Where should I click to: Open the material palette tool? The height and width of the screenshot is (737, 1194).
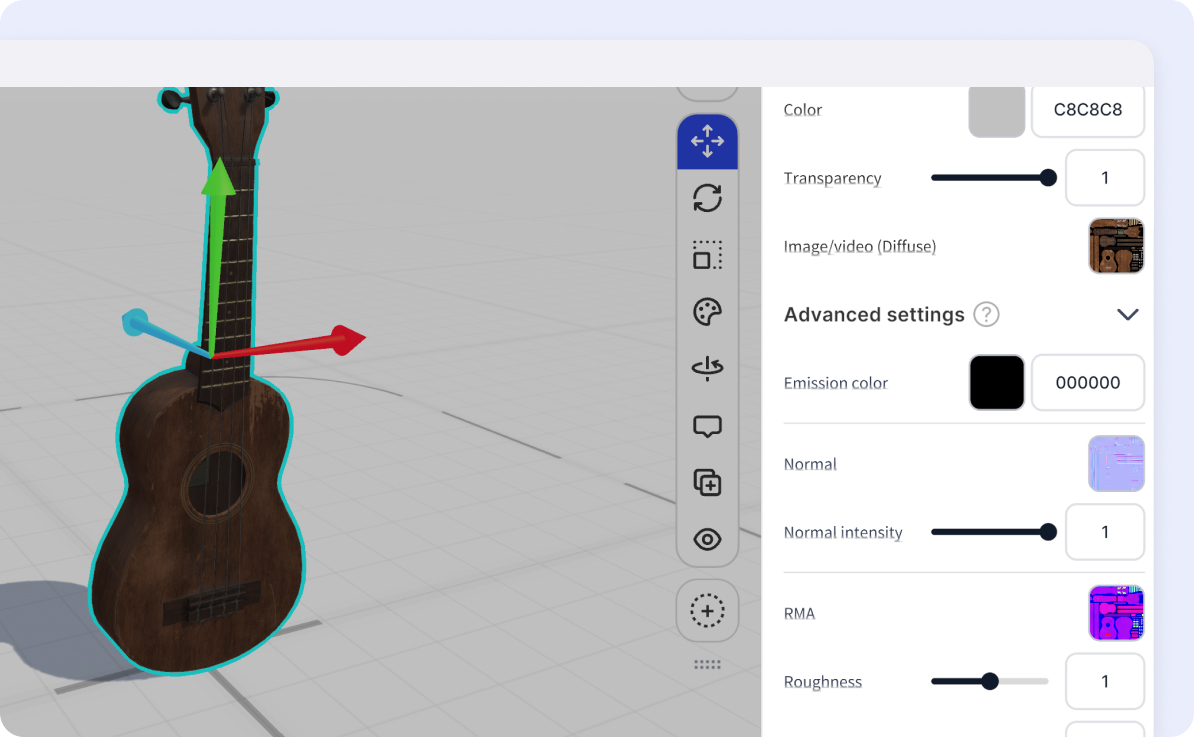point(707,311)
